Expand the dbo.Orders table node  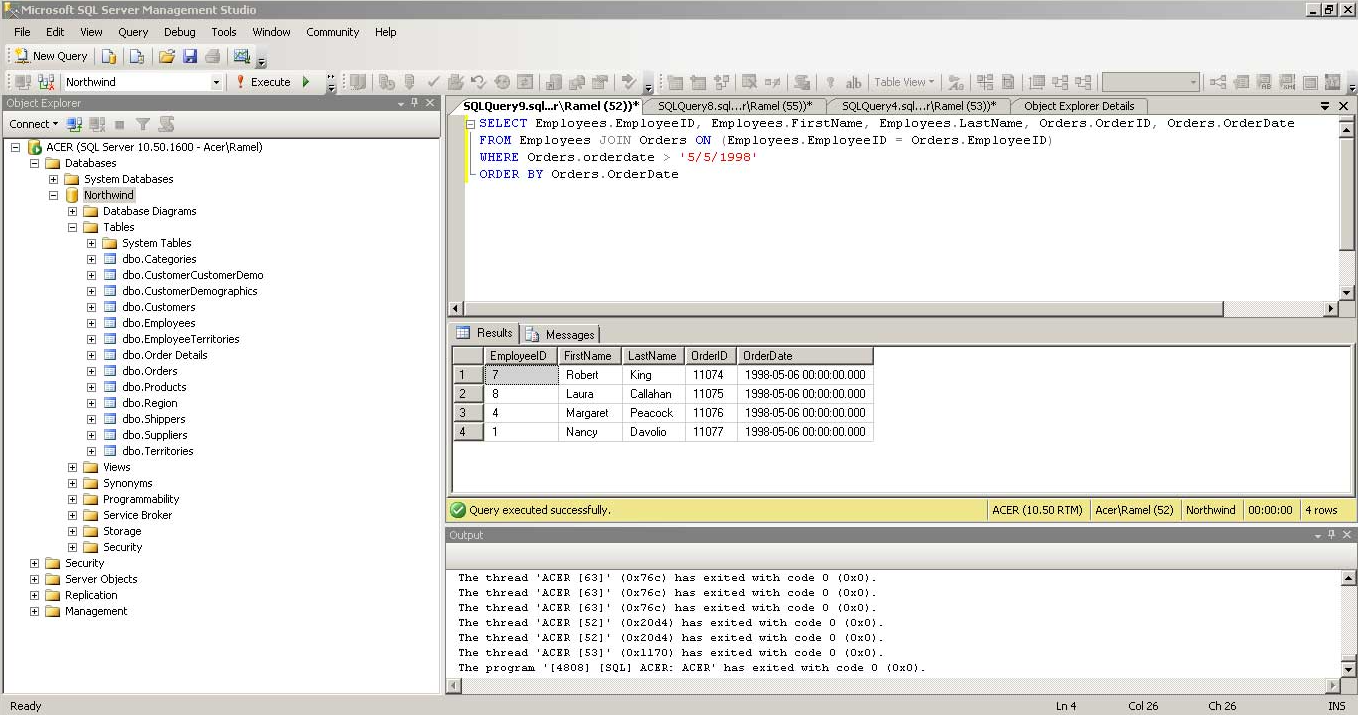92,371
